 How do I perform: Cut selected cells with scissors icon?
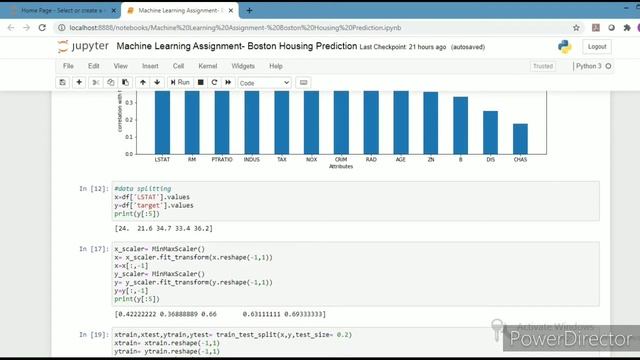tap(96, 82)
